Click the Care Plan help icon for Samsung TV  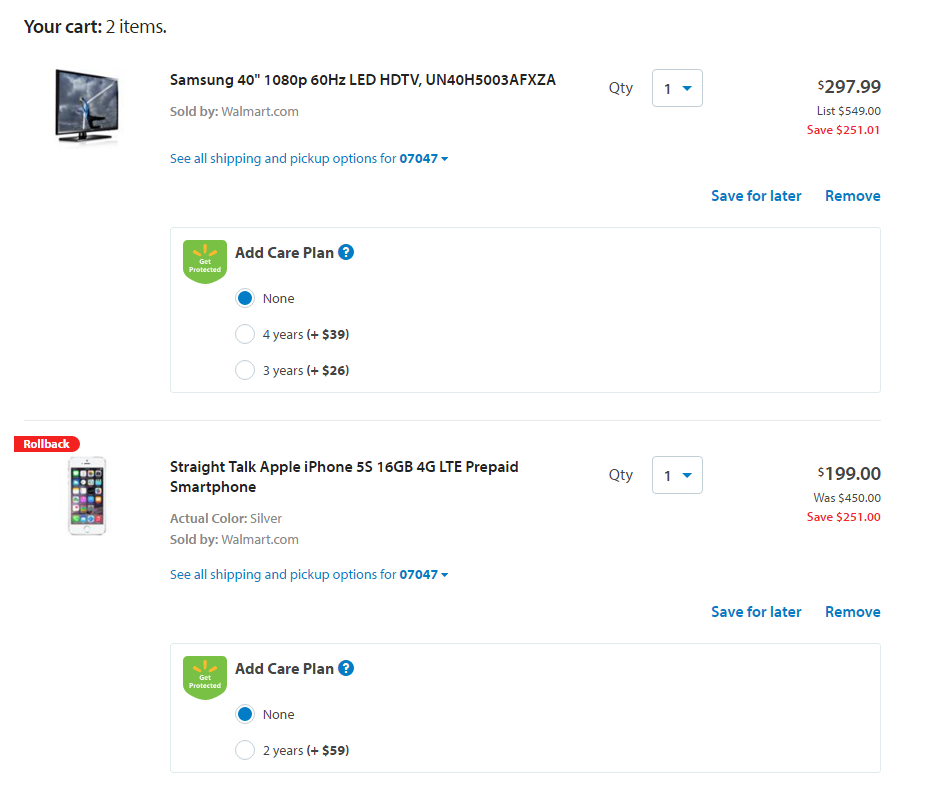[346, 252]
